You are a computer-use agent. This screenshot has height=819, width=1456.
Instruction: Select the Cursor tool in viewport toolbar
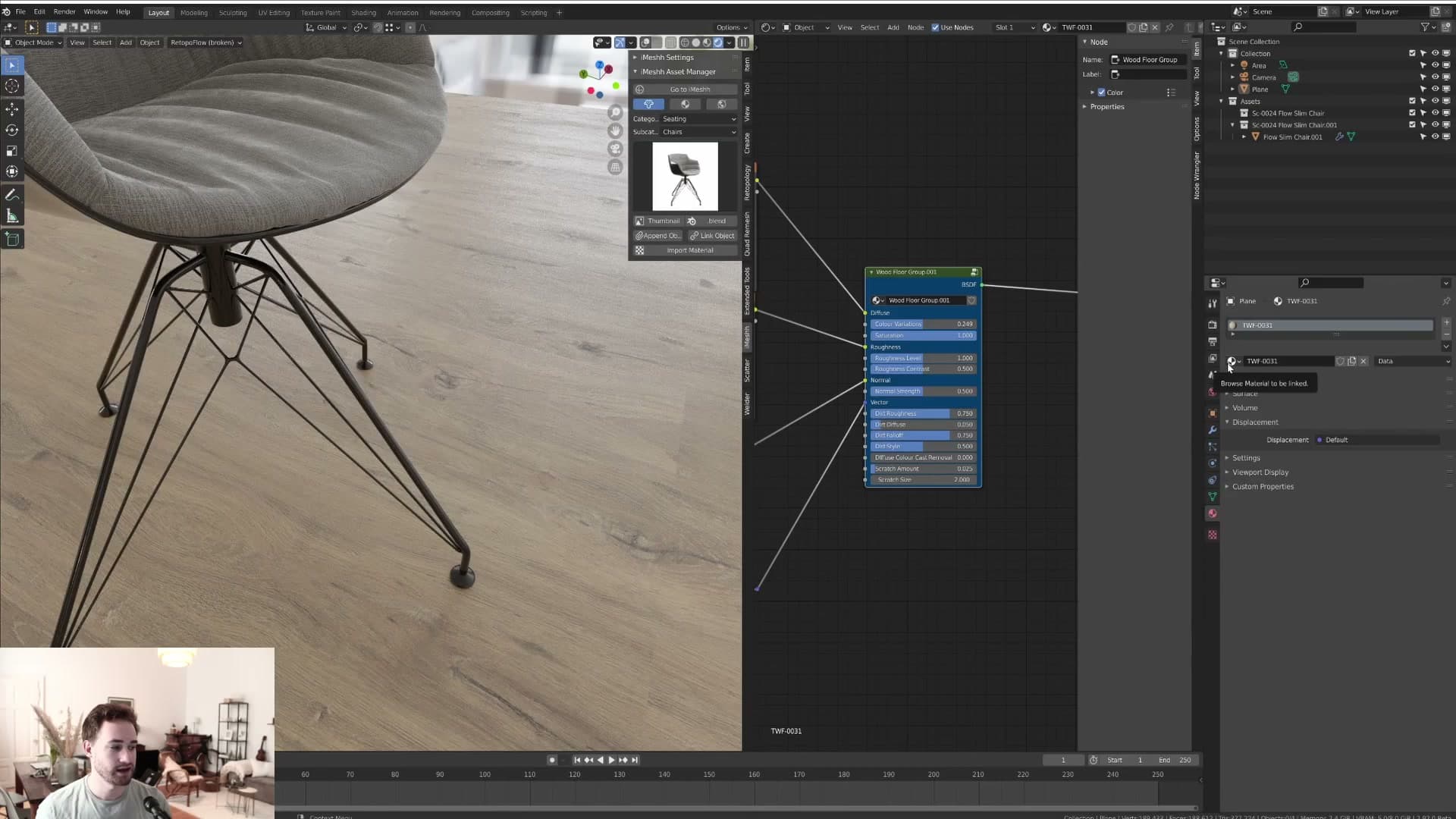point(12,86)
